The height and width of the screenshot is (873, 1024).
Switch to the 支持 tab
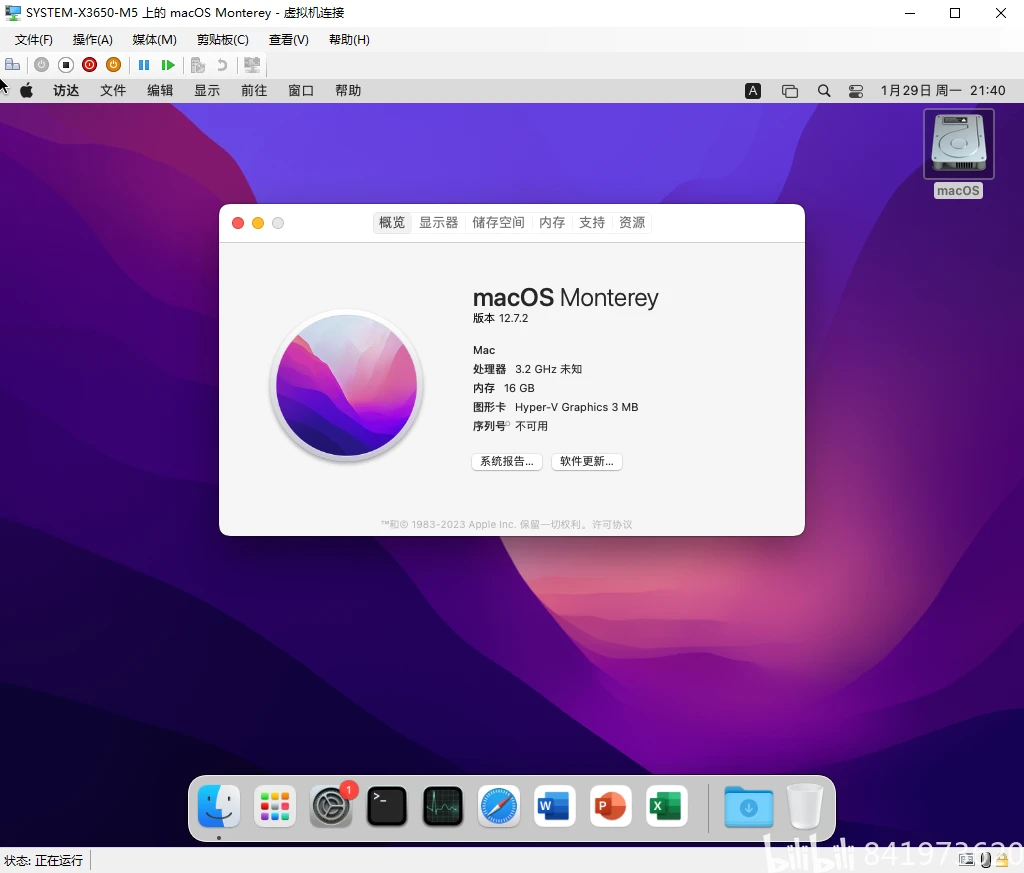coord(592,223)
